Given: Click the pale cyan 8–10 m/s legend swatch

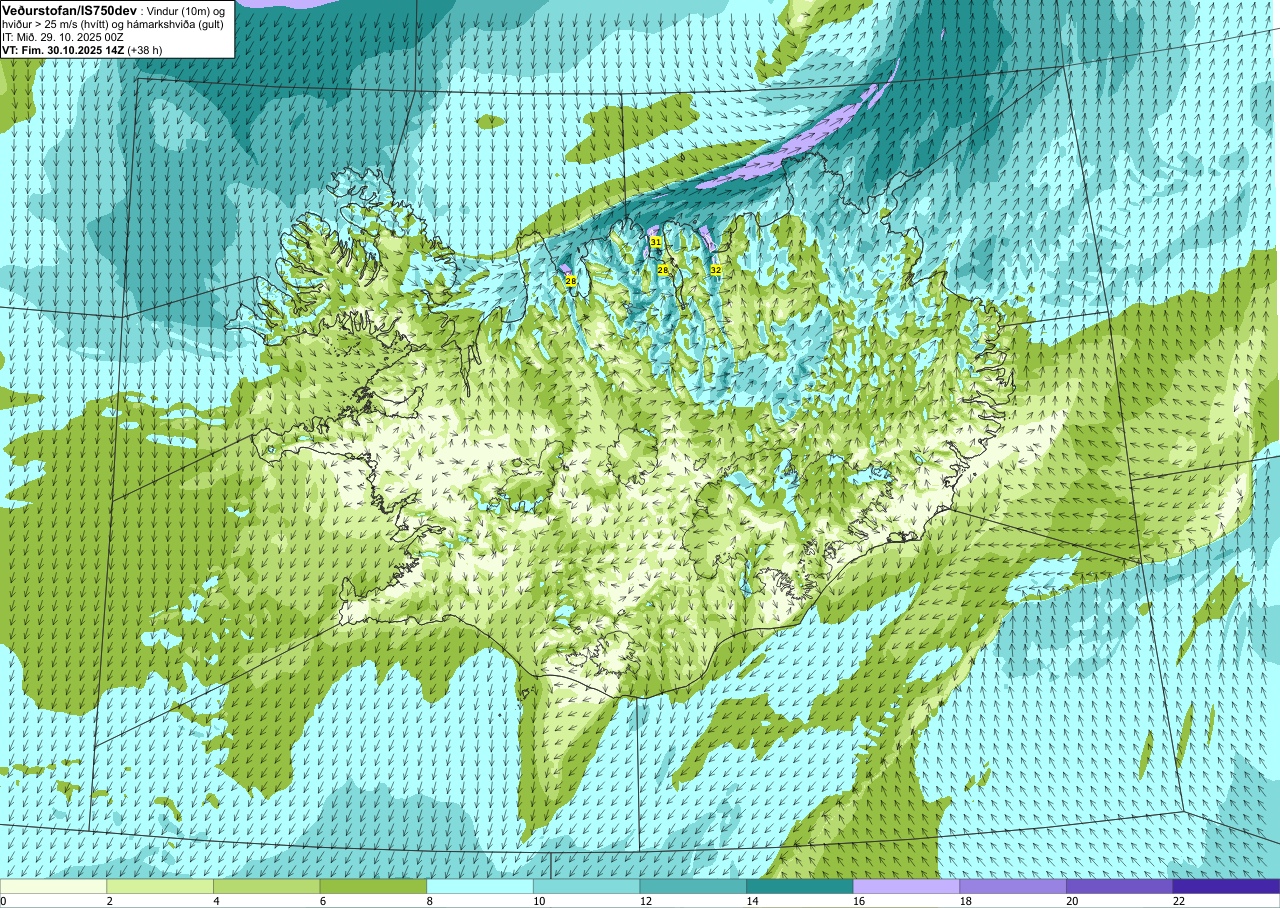Looking at the screenshot, I should coord(480,886).
